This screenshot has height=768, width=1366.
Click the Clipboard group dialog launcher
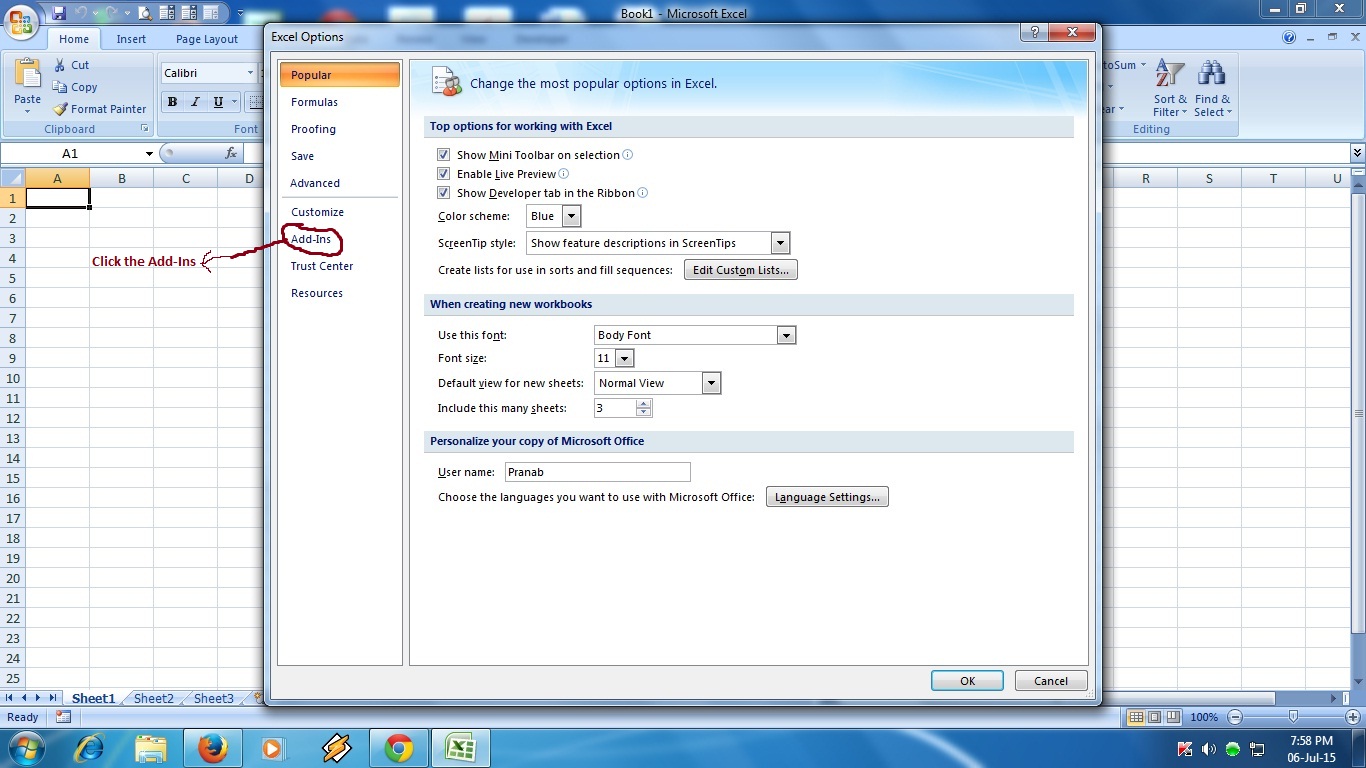[x=145, y=129]
